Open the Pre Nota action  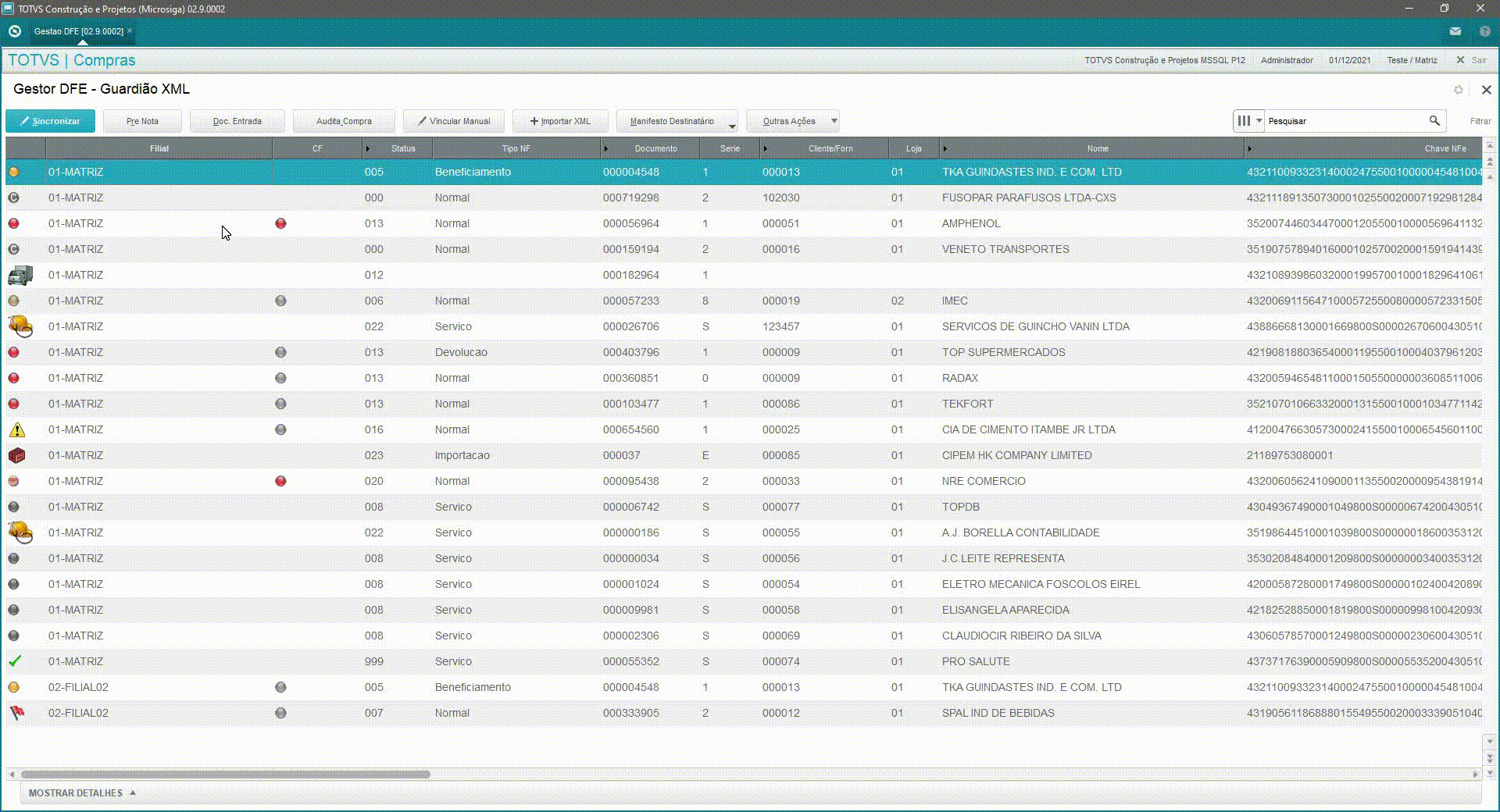coord(142,121)
